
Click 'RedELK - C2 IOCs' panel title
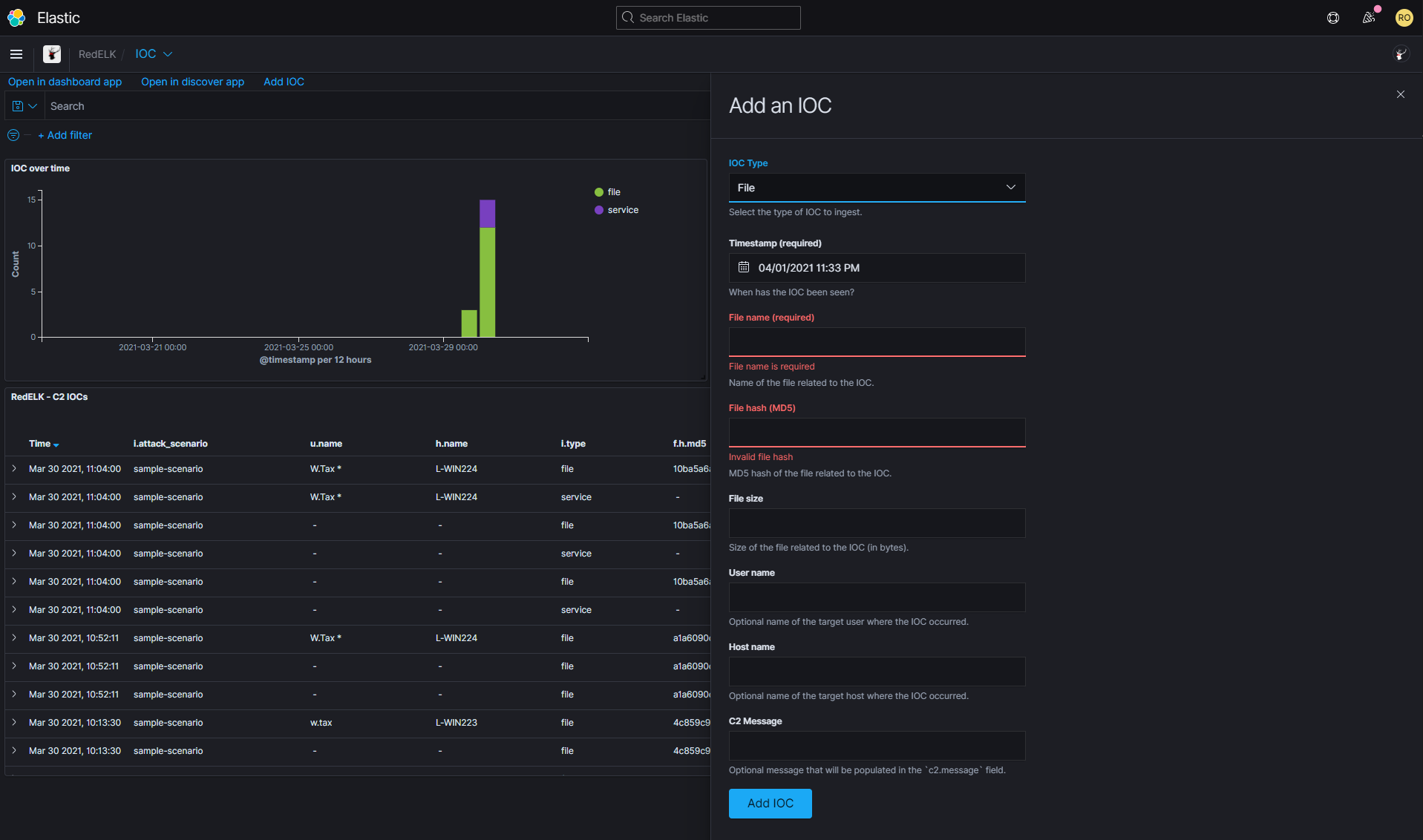point(49,397)
